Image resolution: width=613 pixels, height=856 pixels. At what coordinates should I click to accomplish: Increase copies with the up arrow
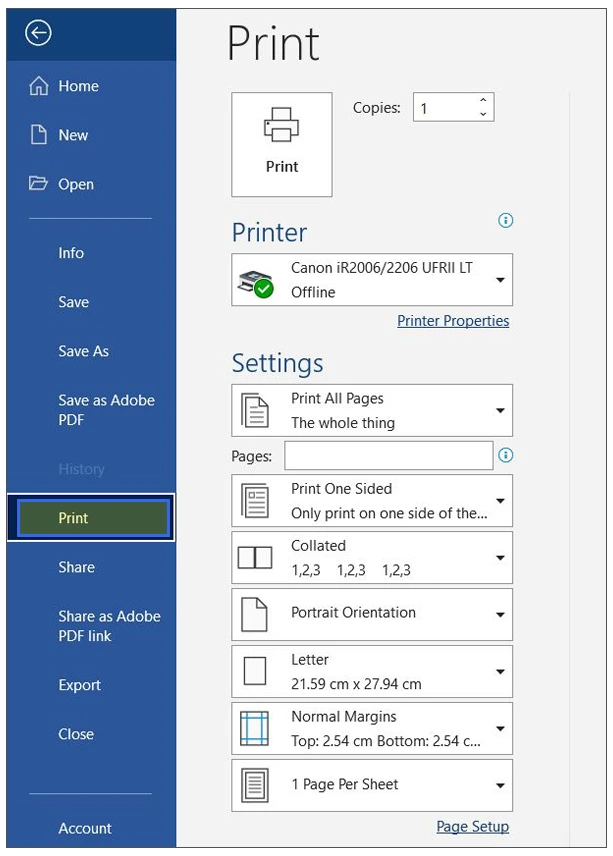point(483,100)
